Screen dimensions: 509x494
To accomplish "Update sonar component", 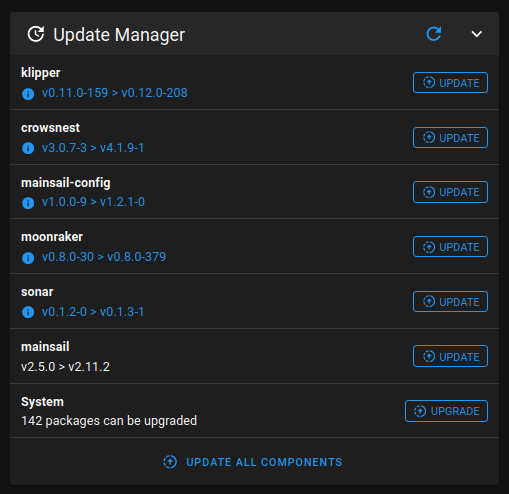I will point(450,302).
